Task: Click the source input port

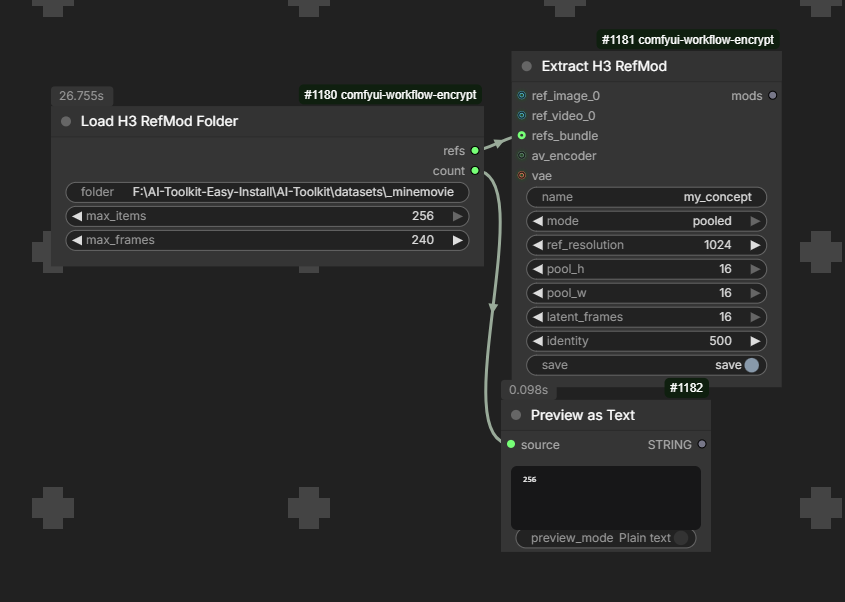Action: pos(511,444)
